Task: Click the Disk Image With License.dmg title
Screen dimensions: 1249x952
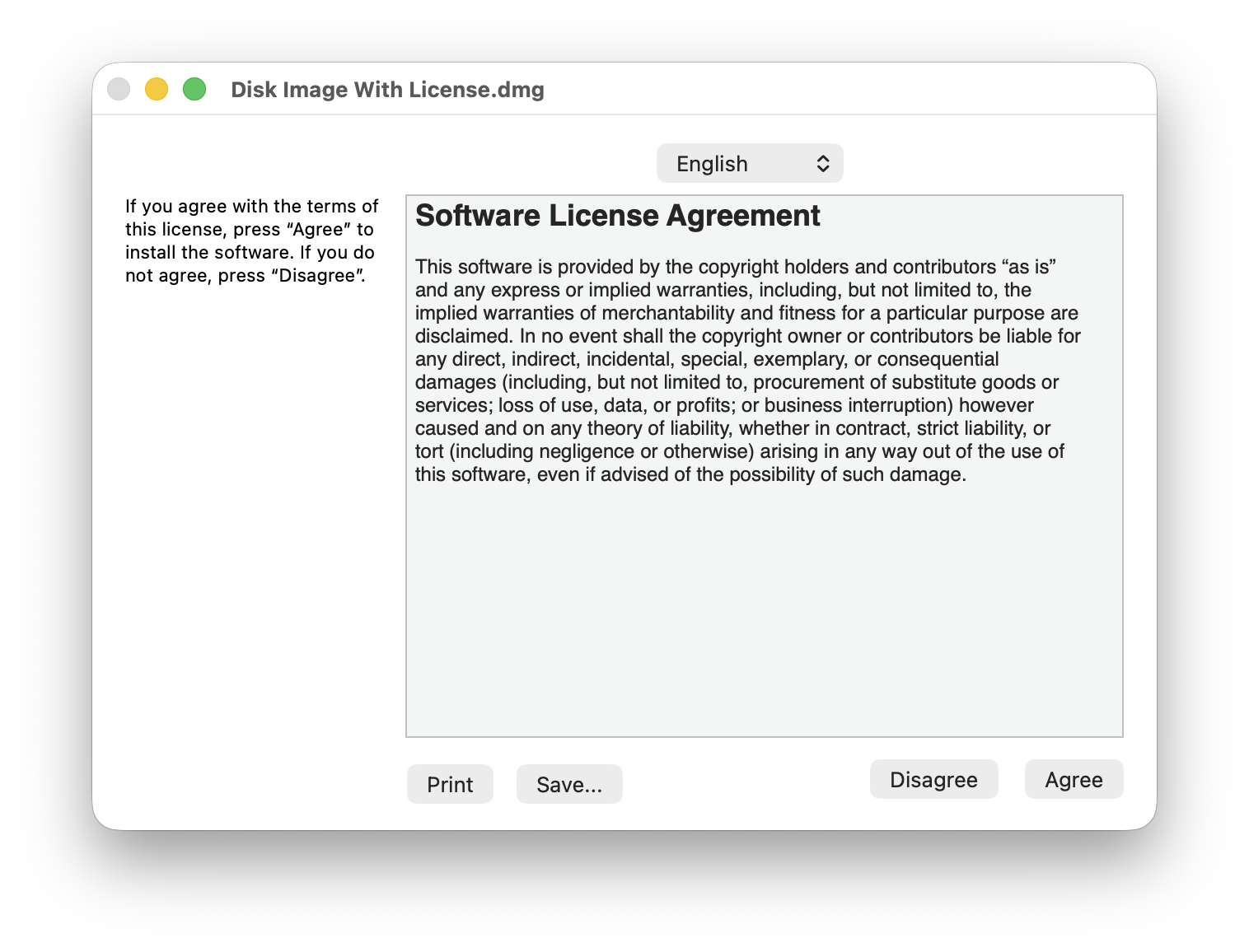Action: pyautogui.click(x=386, y=90)
